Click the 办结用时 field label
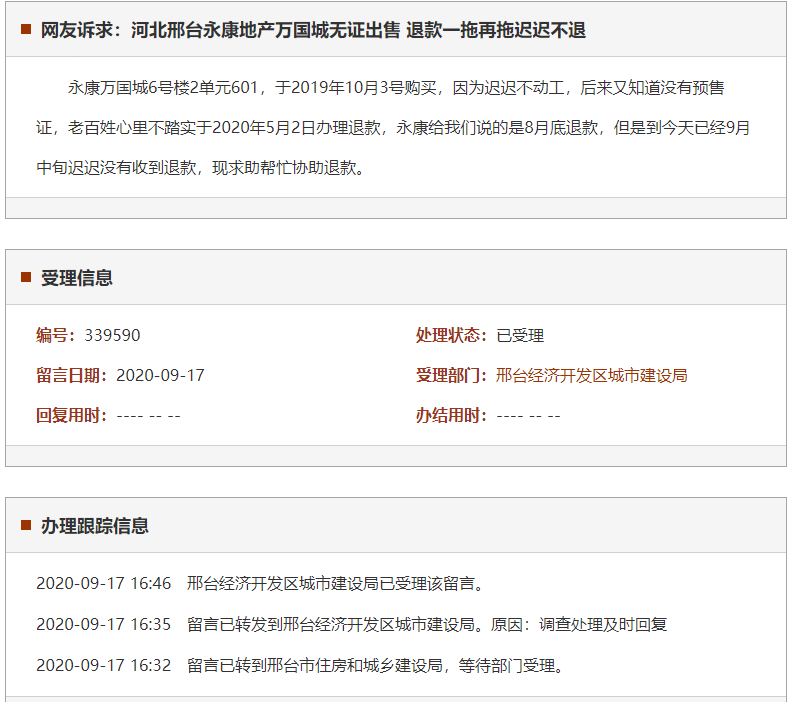 pyautogui.click(x=451, y=416)
